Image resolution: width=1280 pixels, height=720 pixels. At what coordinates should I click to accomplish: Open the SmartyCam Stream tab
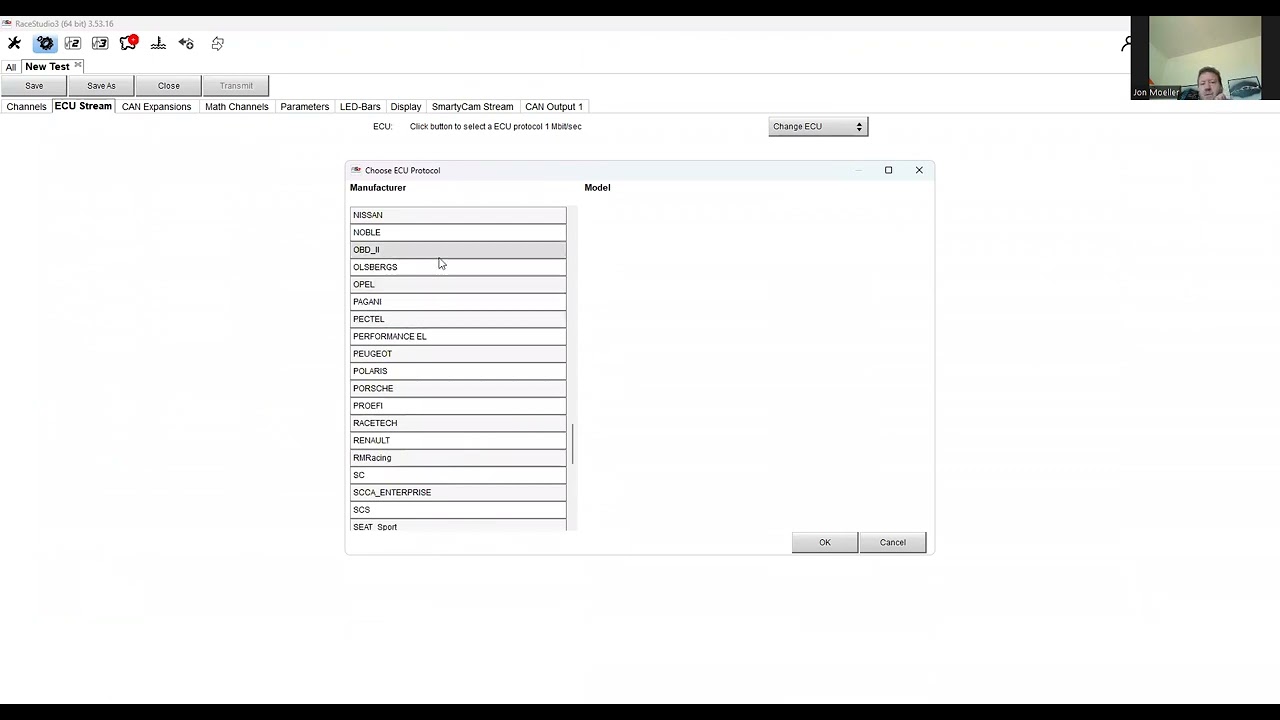[472, 106]
